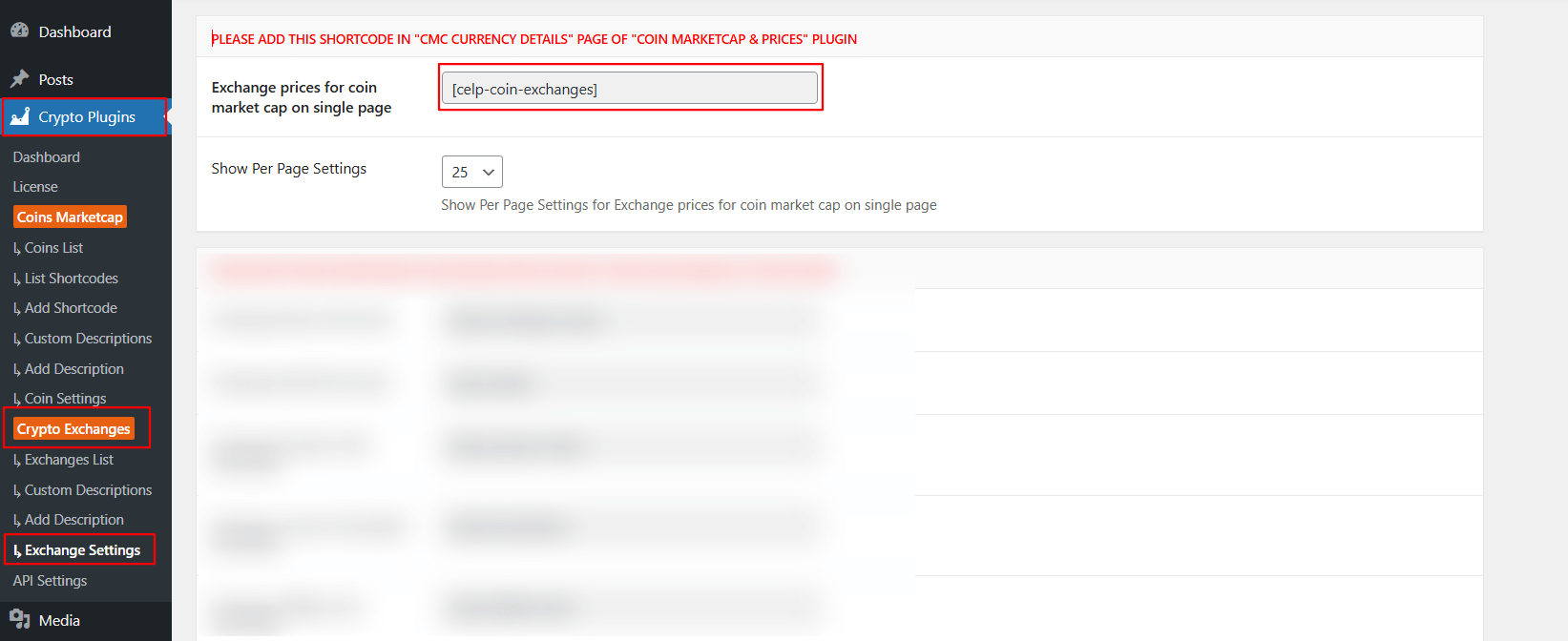The width and height of the screenshot is (1568, 641).
Task: Open Custom Descriptions under Coins Marketcap
Action: click(x=88, y=339)
